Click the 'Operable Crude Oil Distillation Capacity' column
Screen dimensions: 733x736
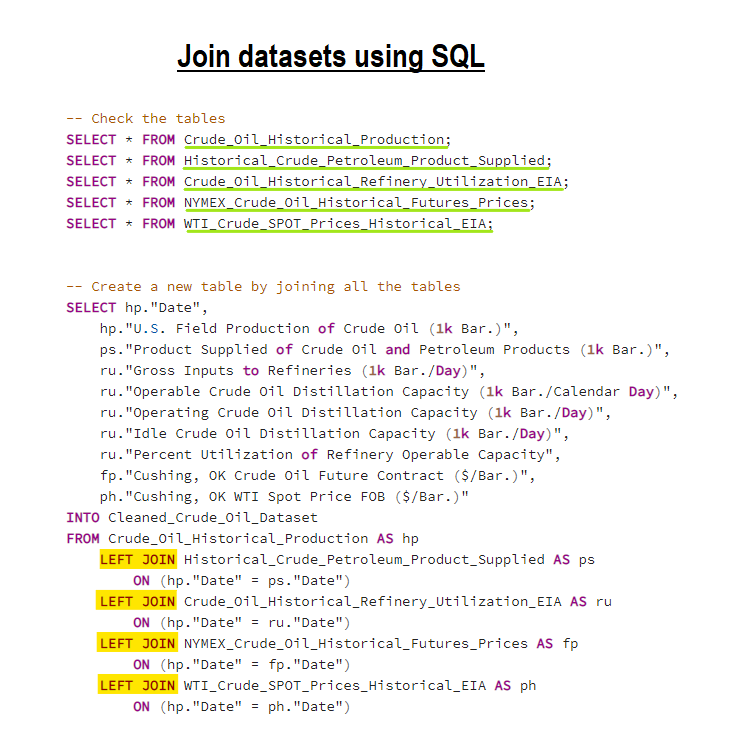pos(389,392)
